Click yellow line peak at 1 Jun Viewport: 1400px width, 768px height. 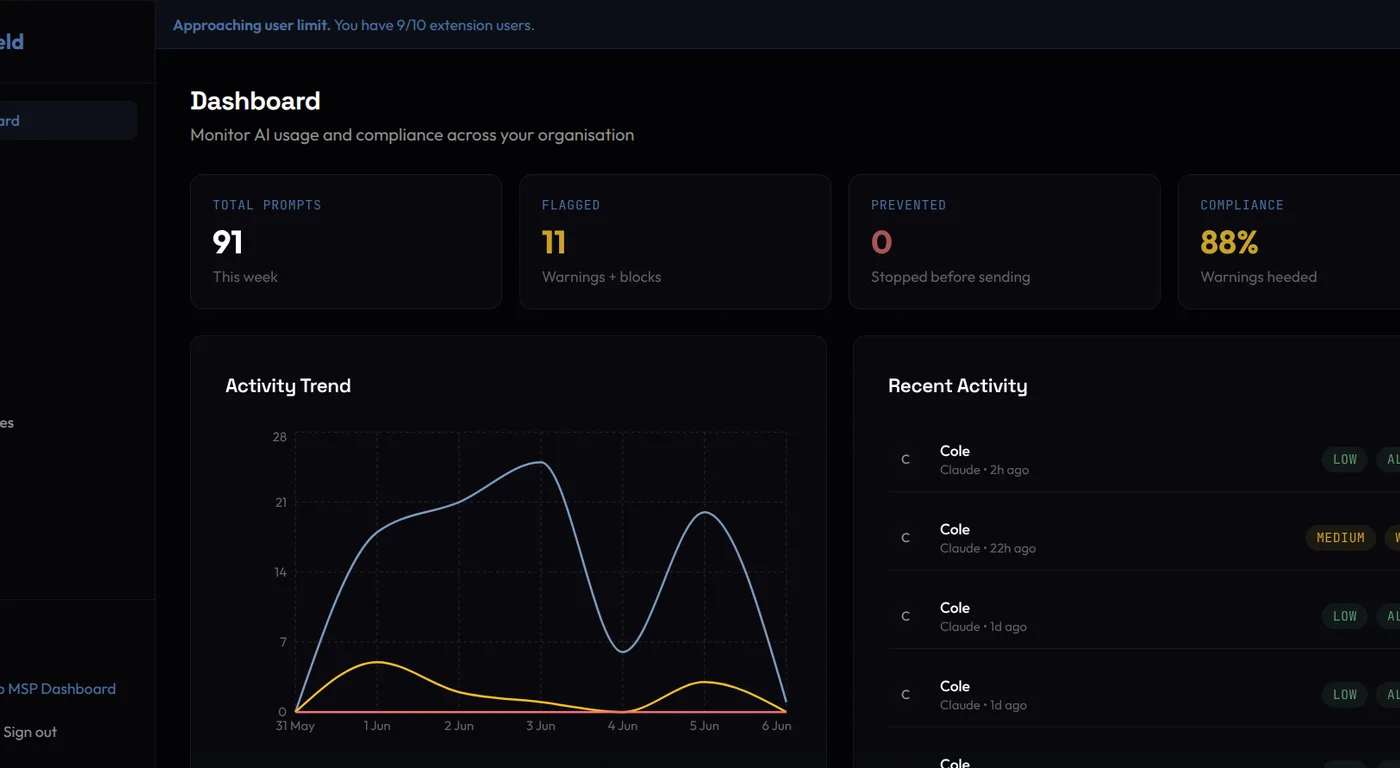(x=377, y=662)
